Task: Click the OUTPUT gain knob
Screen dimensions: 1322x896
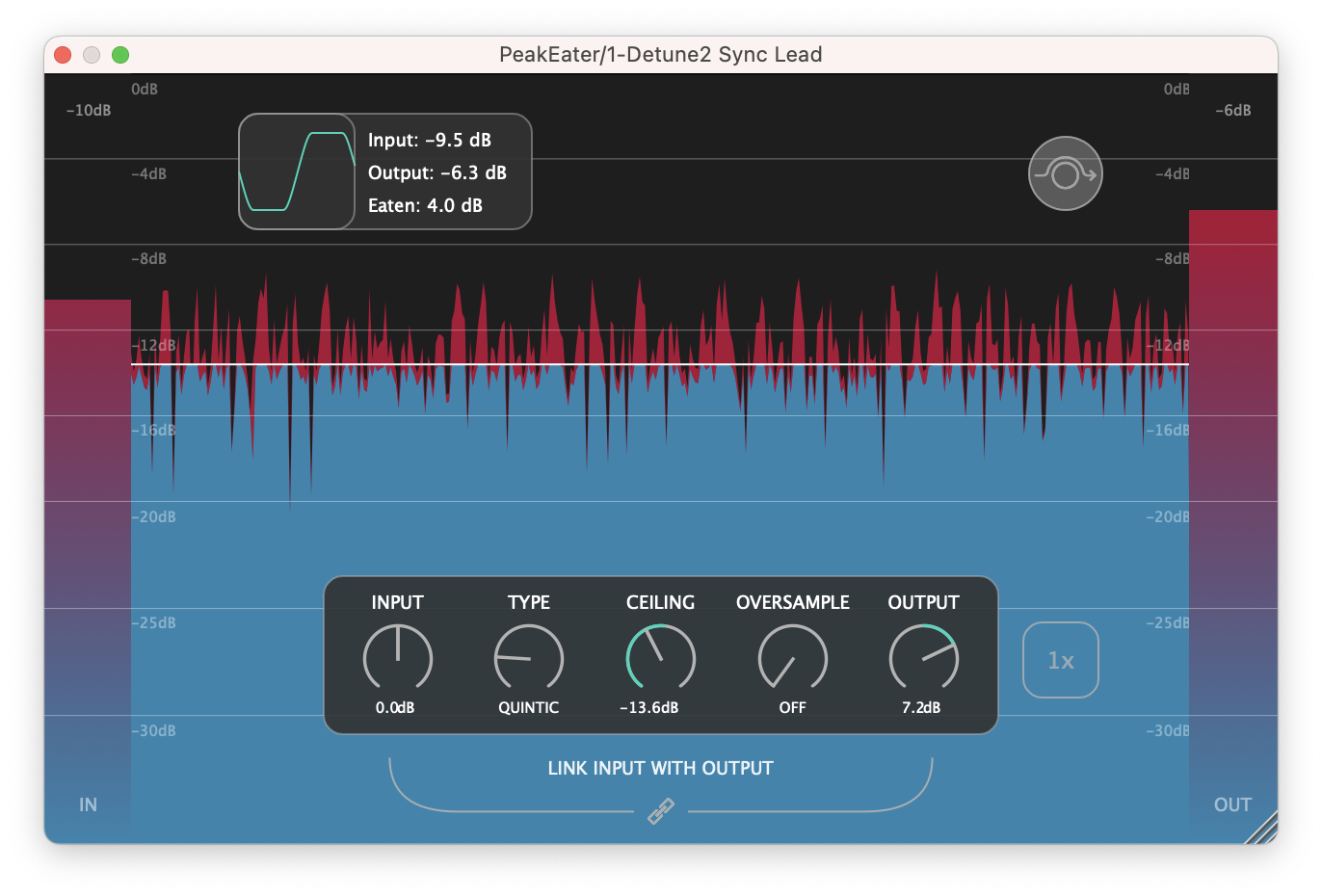Action: click(x=924, y=659)
